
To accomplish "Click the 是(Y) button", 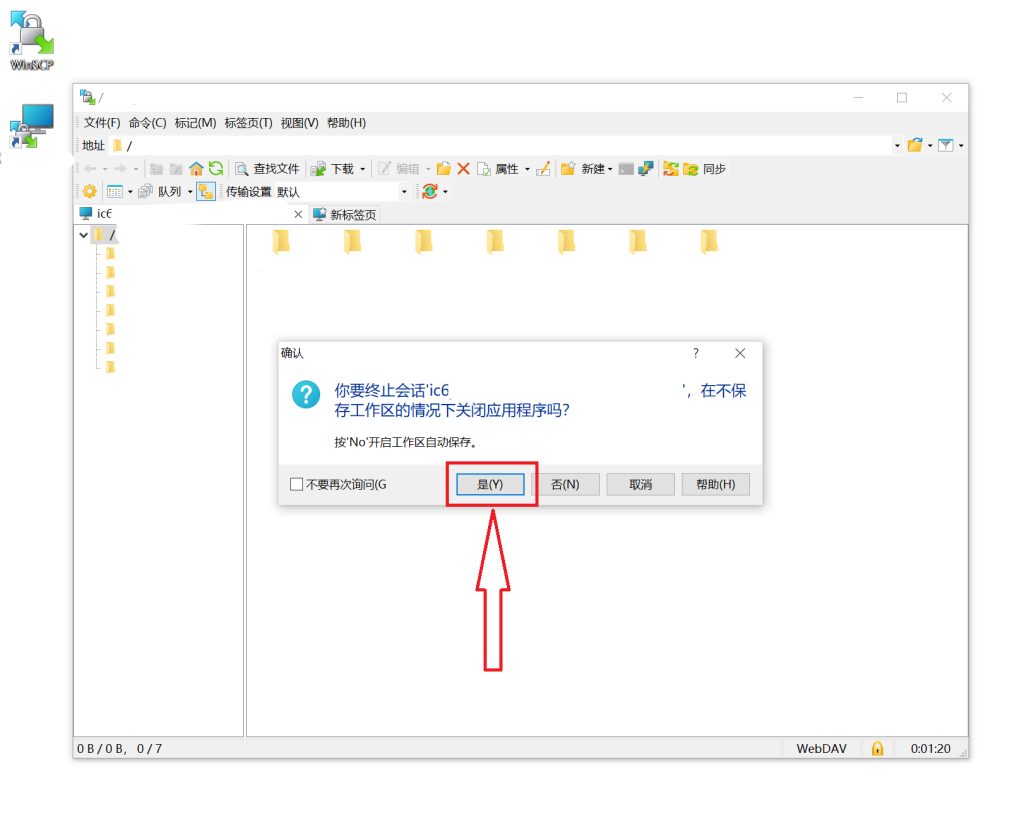I will coord(490,484).
